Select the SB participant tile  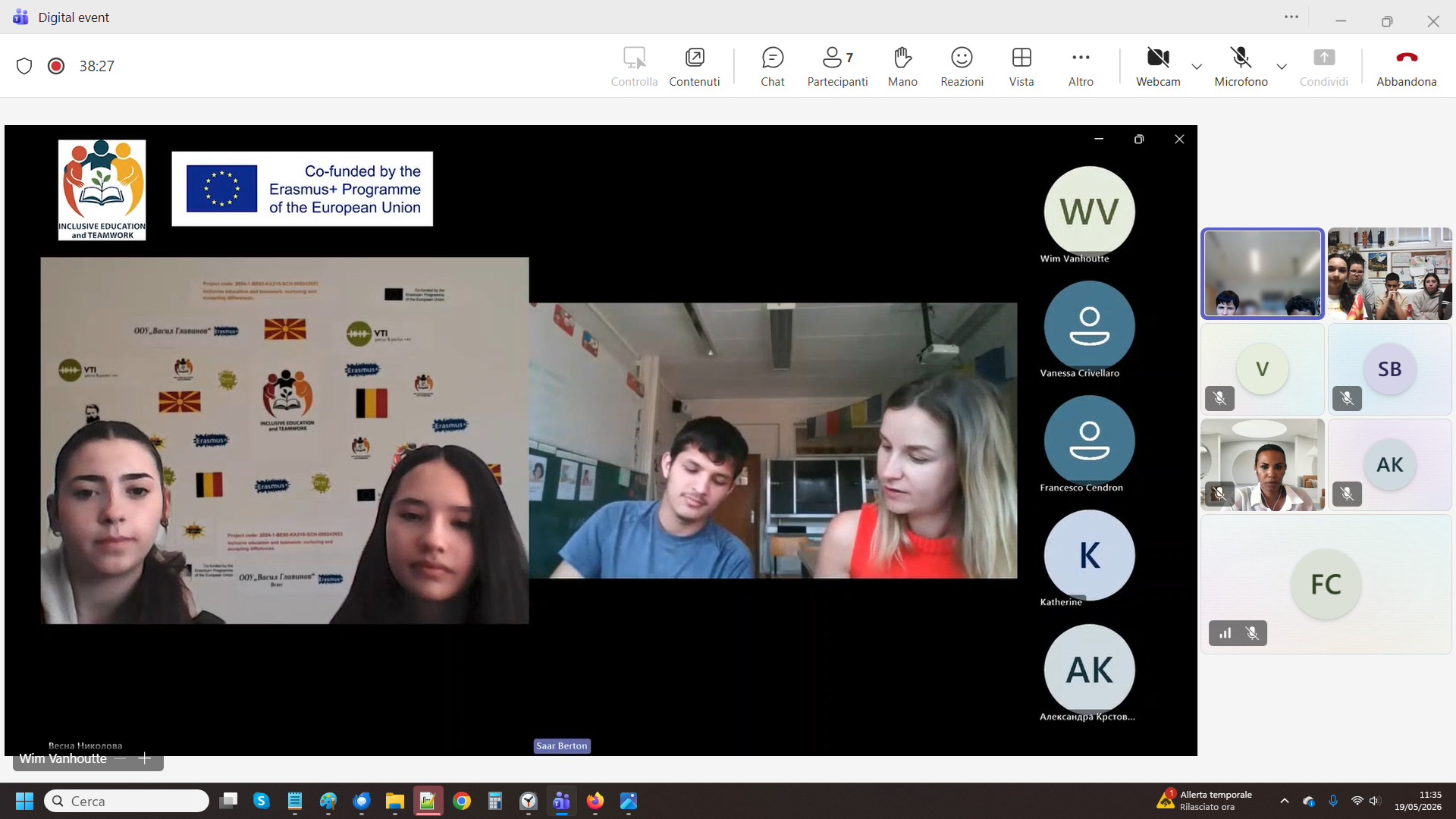pos(1390,369)
